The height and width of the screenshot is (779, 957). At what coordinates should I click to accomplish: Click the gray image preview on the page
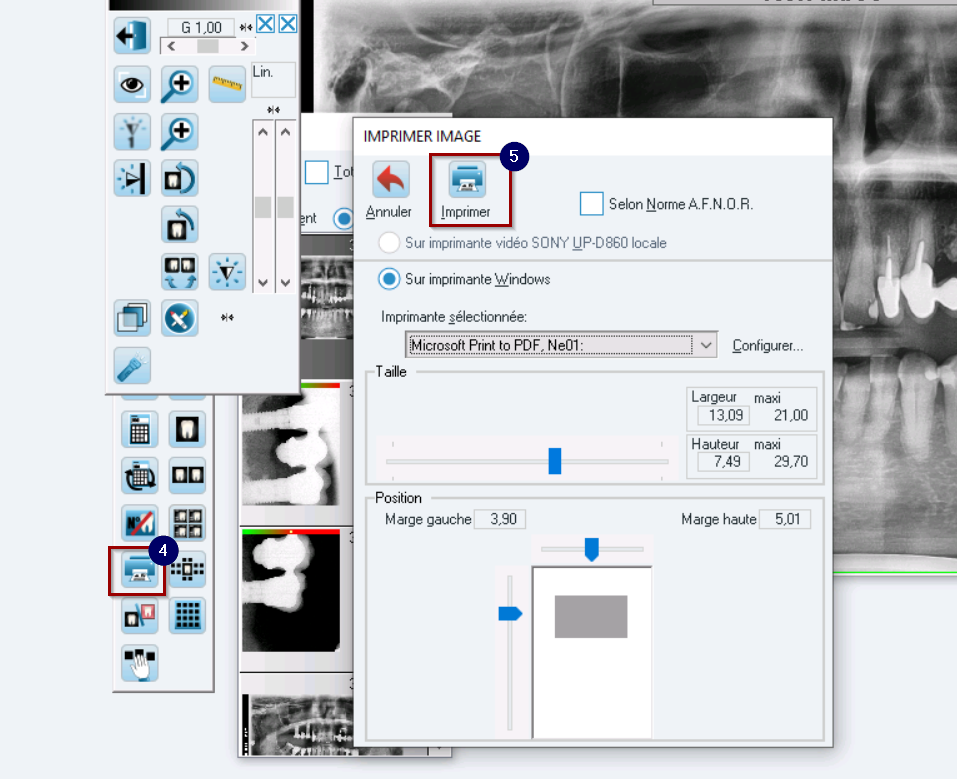pyautogui.click(x=591, y=617)
